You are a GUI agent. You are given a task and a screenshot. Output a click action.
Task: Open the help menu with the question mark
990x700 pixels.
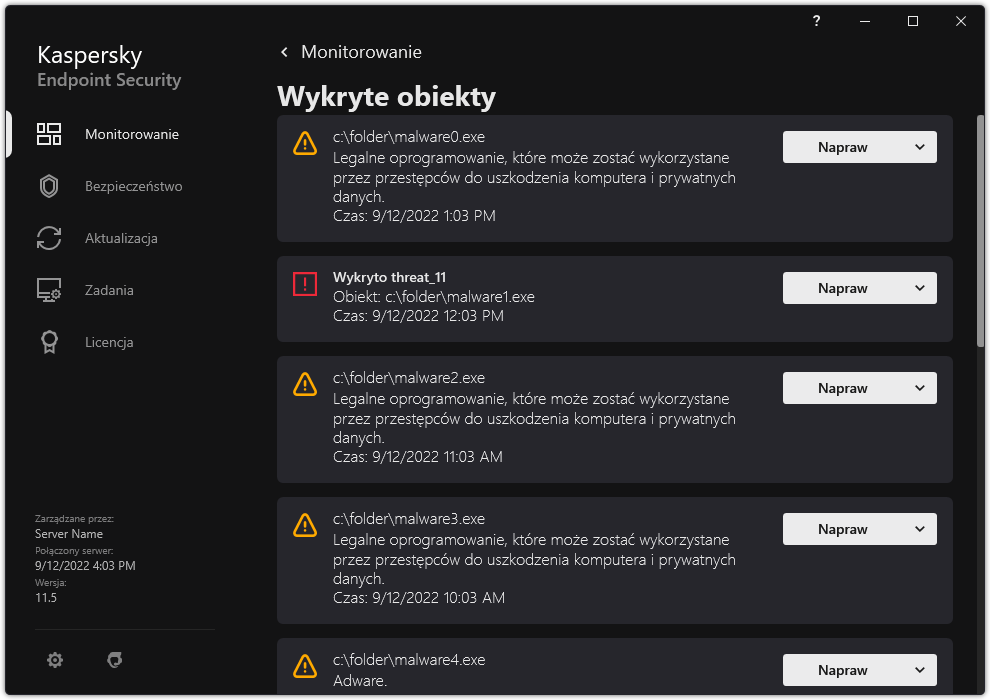816,20
